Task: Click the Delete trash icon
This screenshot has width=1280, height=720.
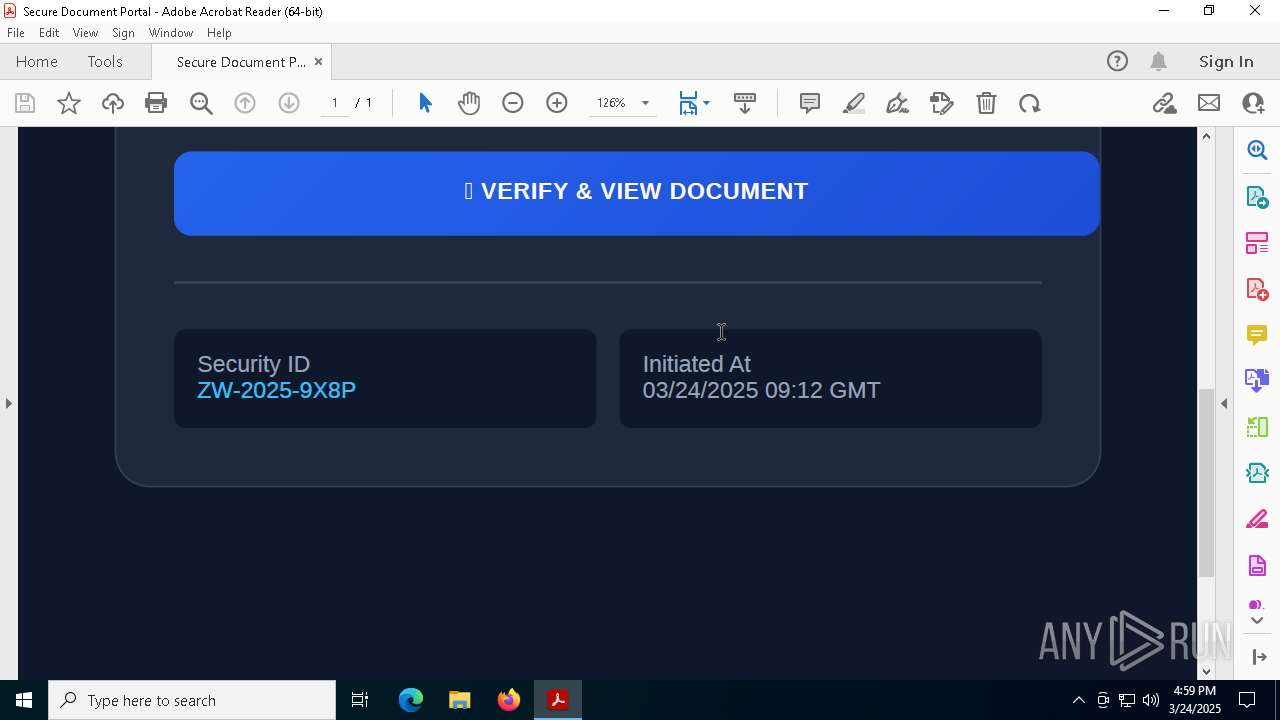Action: [x=986, y=103]
